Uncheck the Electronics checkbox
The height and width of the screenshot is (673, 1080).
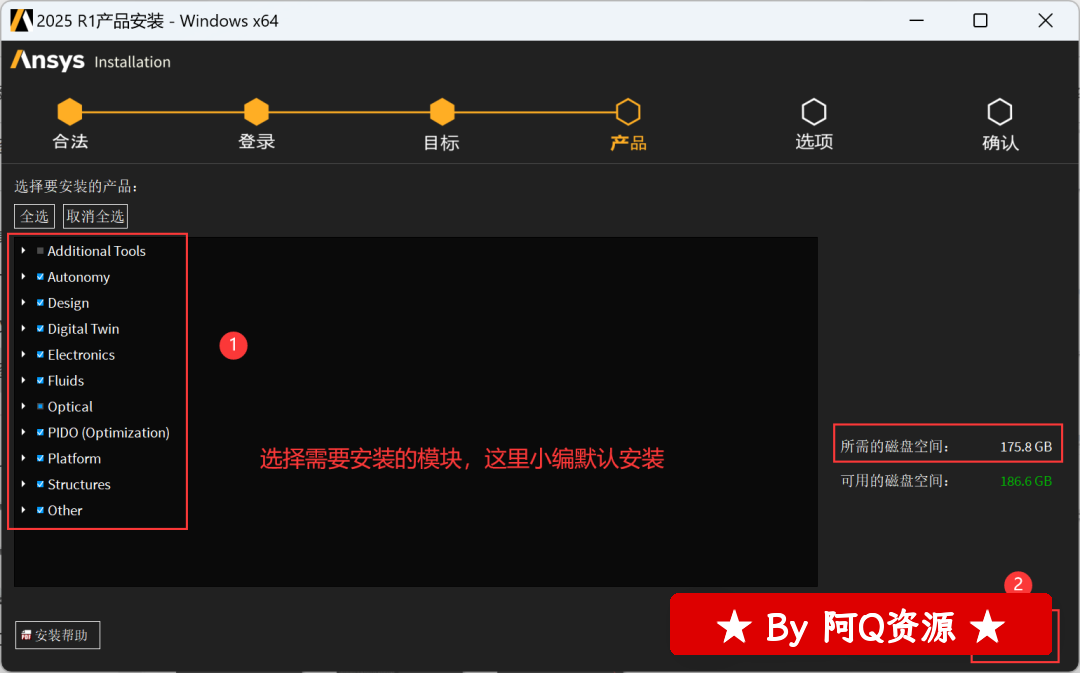40,355
